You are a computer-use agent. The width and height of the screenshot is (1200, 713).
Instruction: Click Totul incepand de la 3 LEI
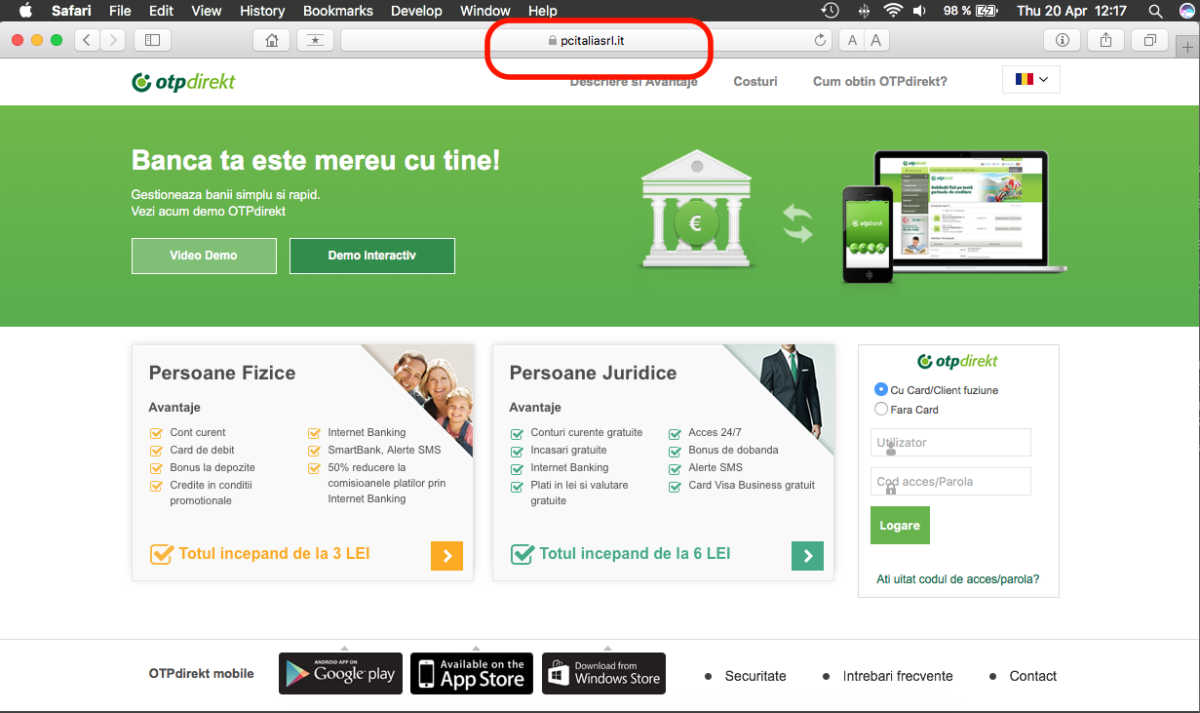pyautogui.click(x=274, y=553)
